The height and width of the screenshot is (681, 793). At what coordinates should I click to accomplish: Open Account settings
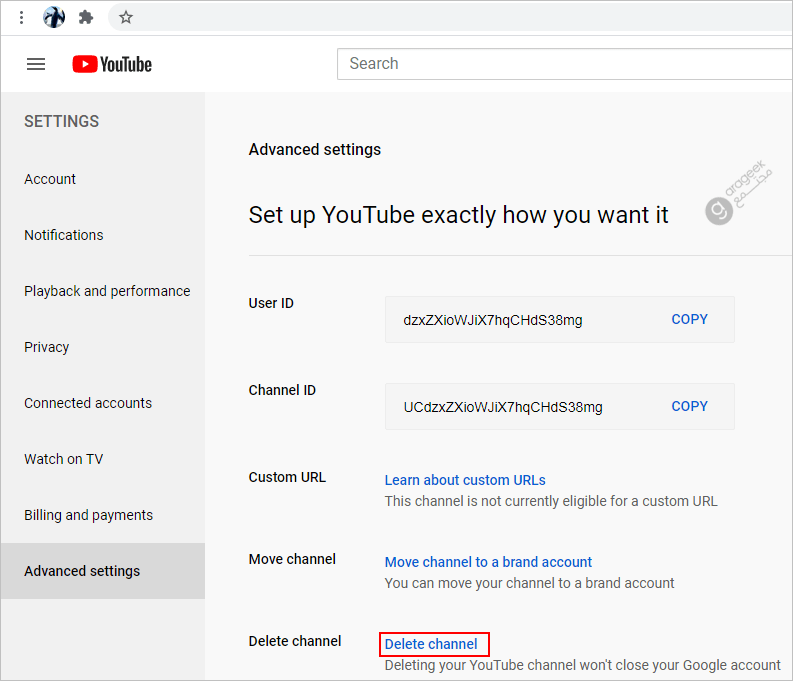pos(50,179)
